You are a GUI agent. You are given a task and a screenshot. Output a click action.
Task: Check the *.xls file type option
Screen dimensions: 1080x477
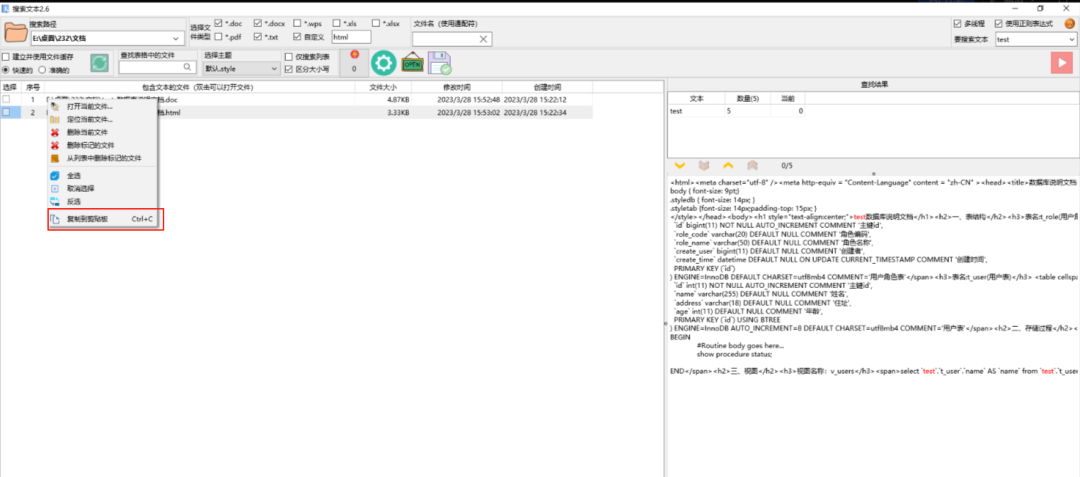336,23
